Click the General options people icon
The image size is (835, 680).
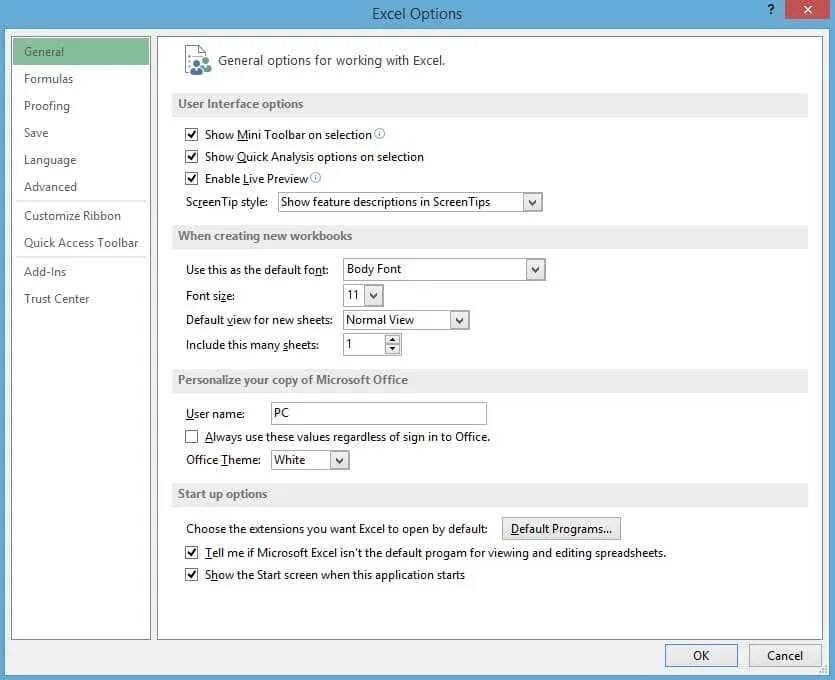[x=198, y=60]
